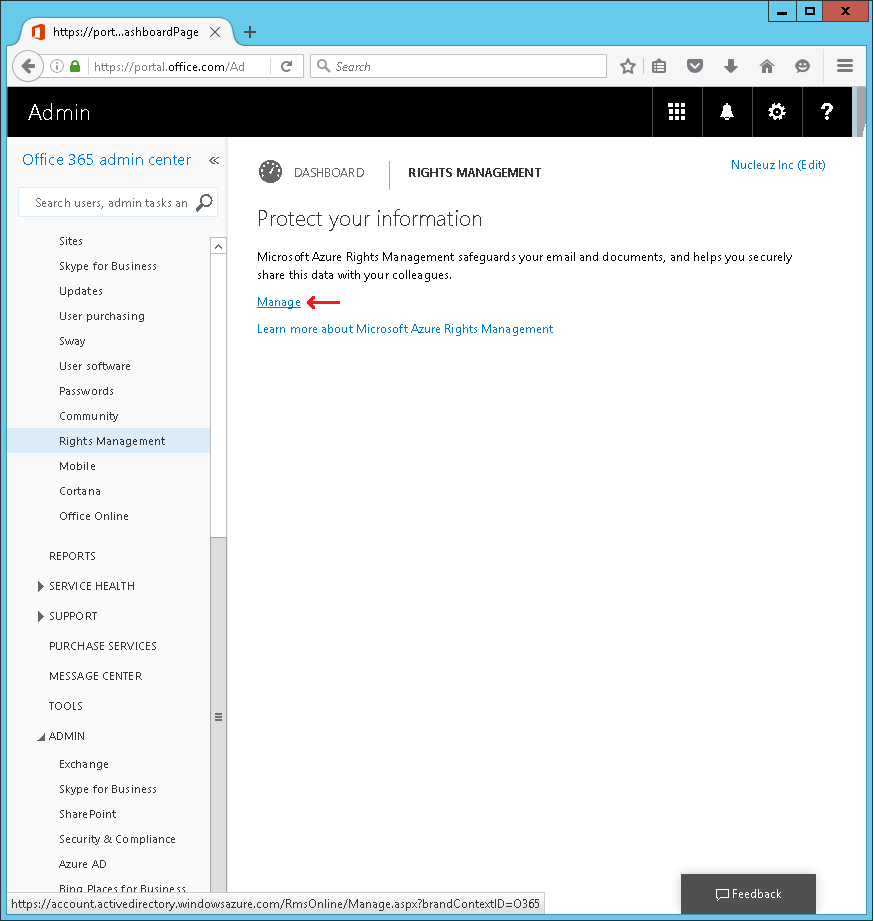Open User purchasing

pos(102,316)
